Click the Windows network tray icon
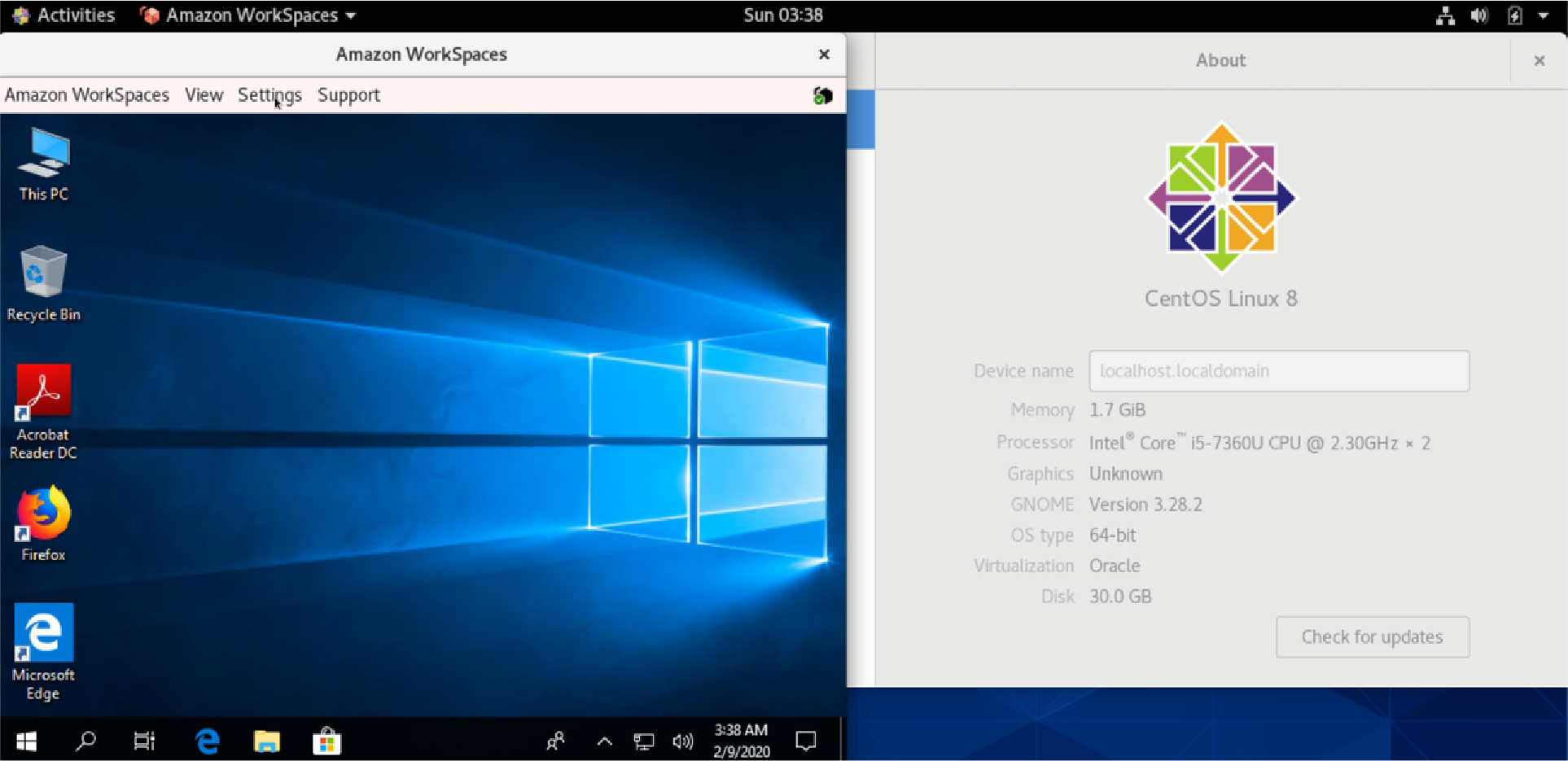The height and width of the screenshot is (761, 1568). [644, 741]
